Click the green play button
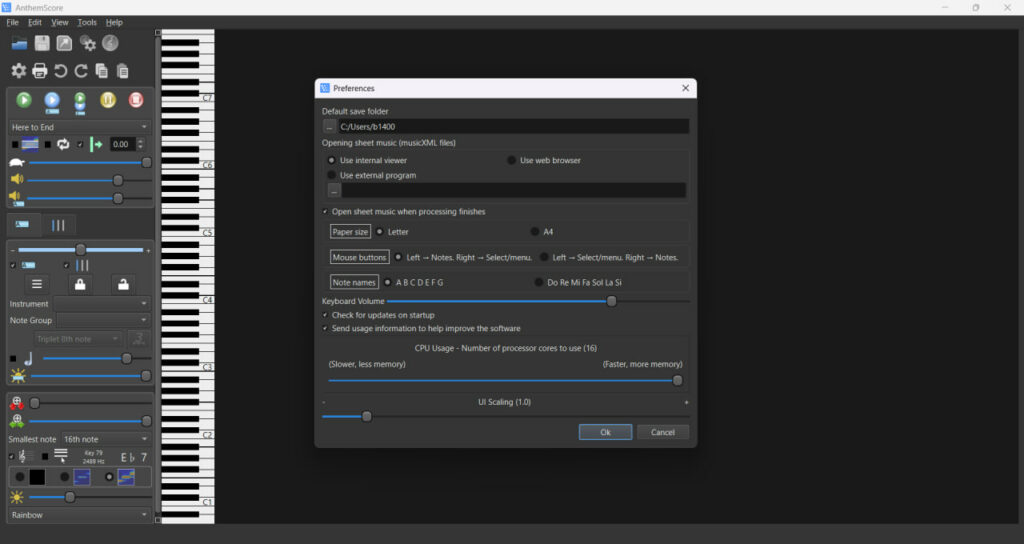 [24, 100]
